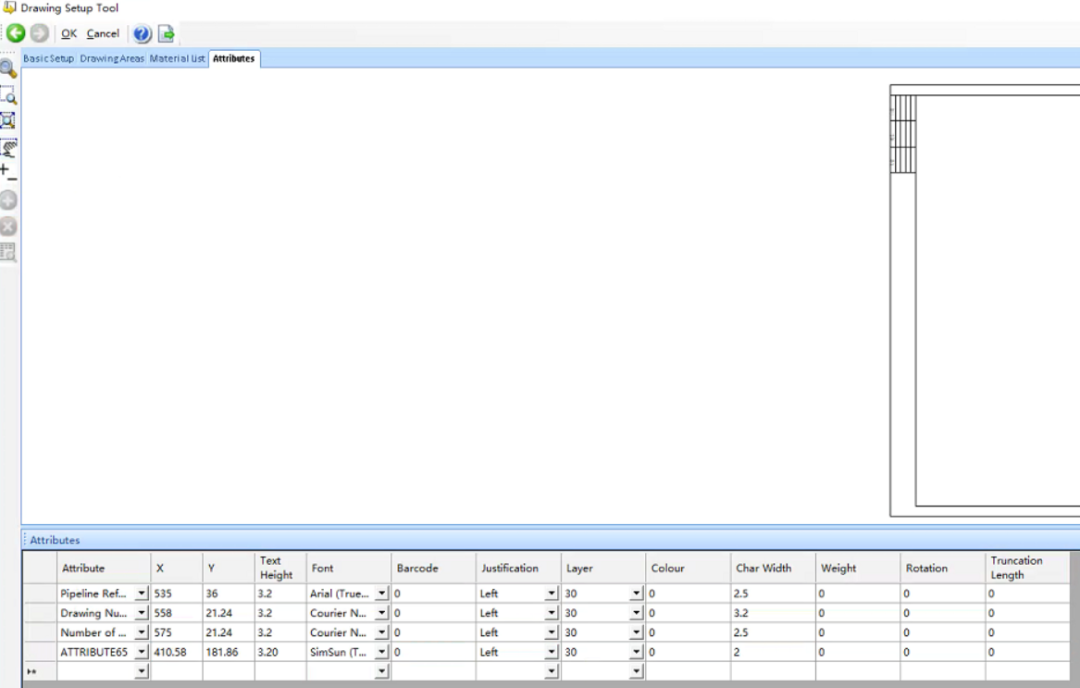Open Justification dropdown in Drawing Nu... row

[551, 612]
